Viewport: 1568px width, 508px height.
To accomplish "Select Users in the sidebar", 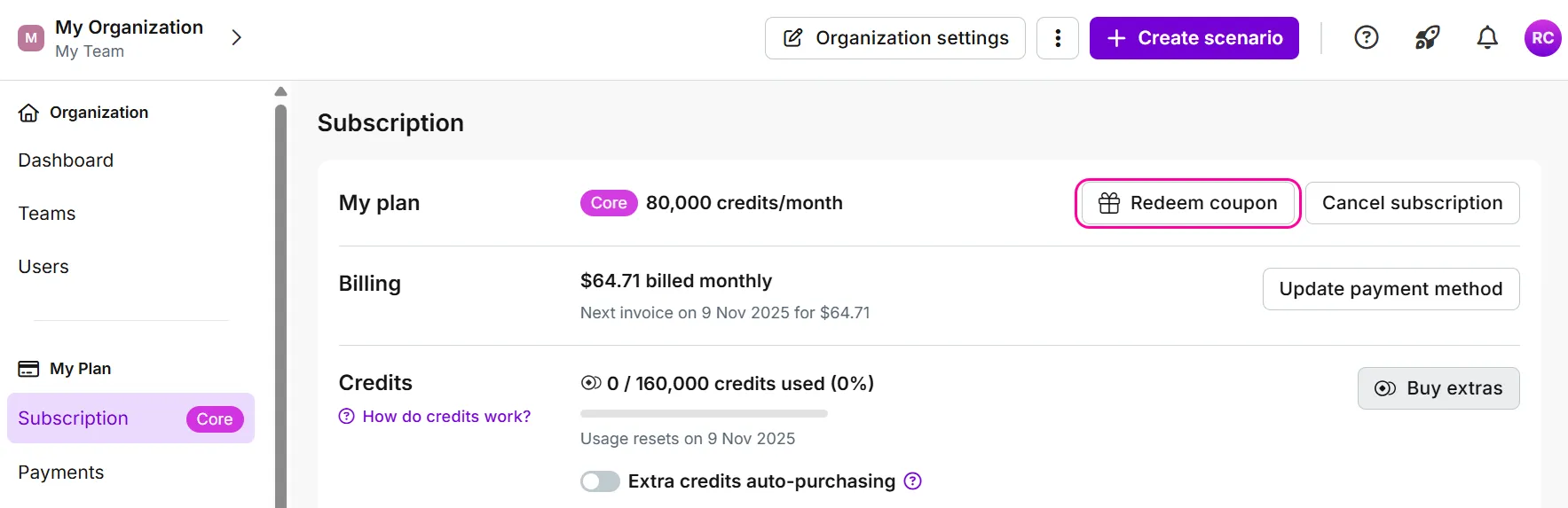I will [x=43, y=267].
